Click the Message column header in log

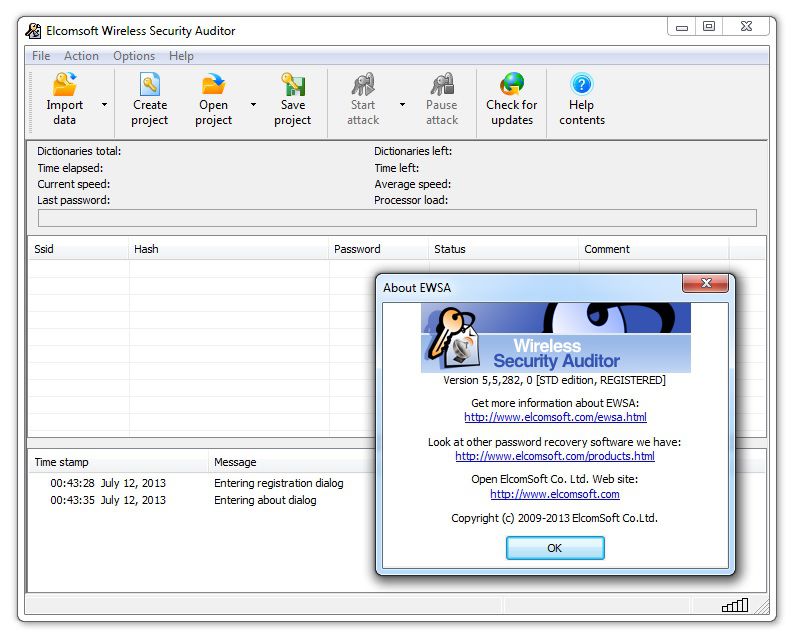pyautogui.click(x=292, y=462)
